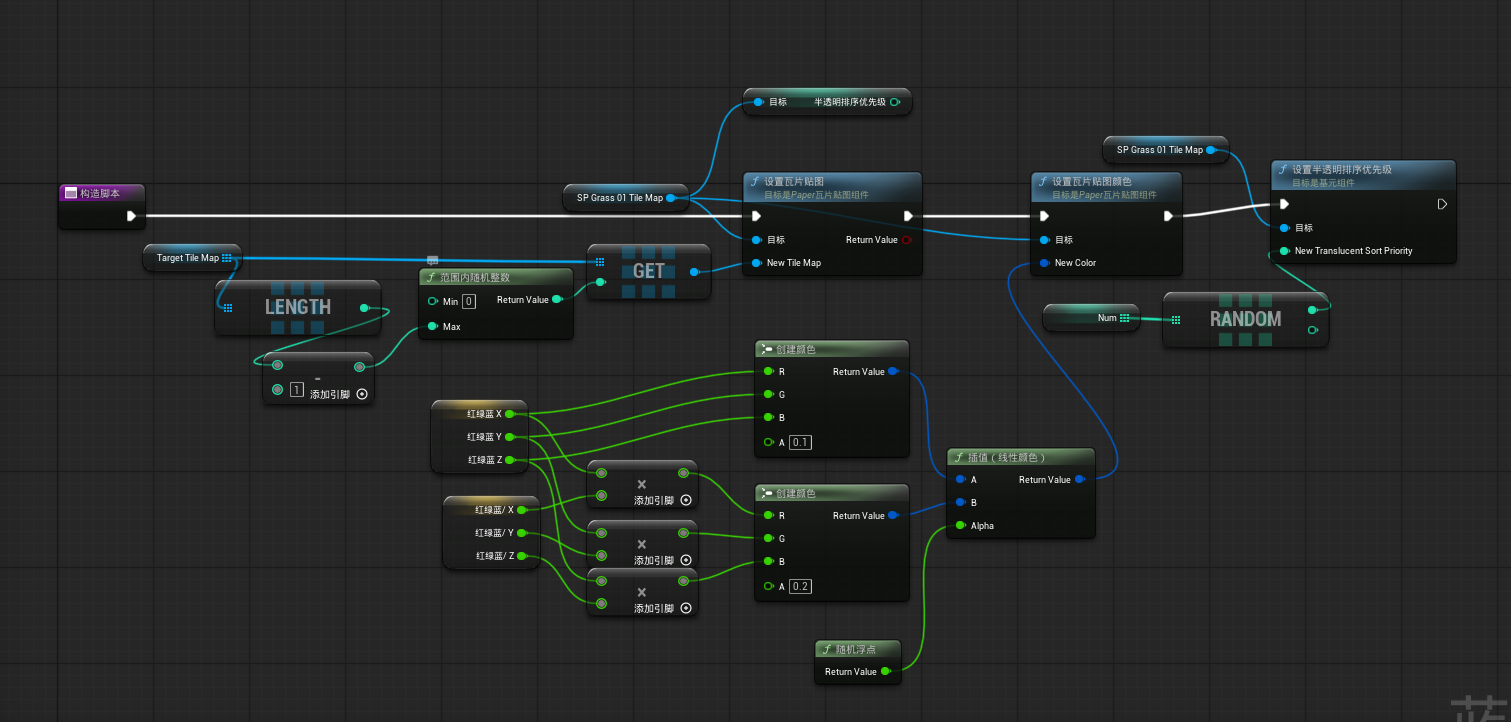Click the RANDOM node top output pin
Image resolution: width=1511 pixels, height=722 pixels.
1313,310
